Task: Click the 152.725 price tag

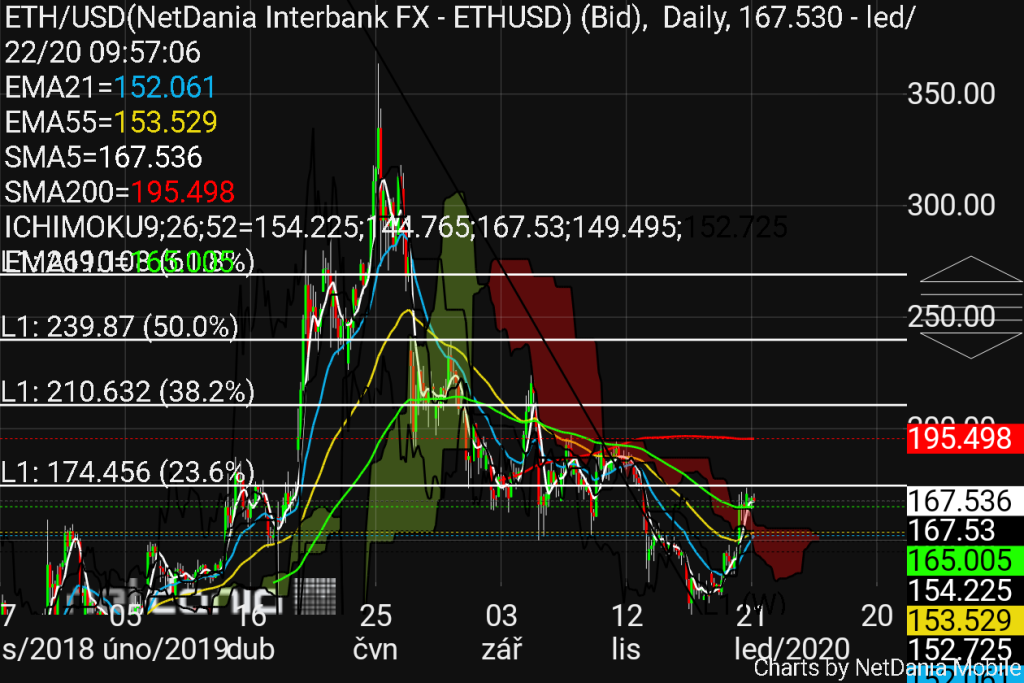Action: point(965,649)
